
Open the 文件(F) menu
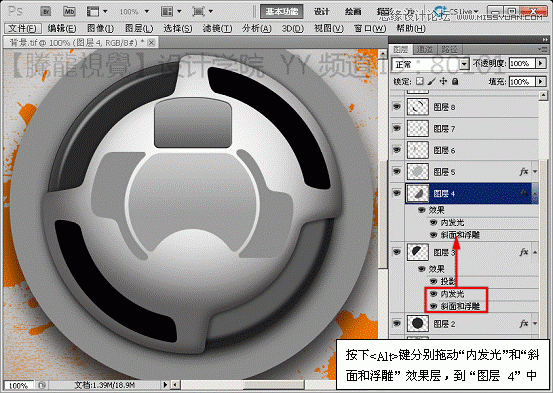click(x=23, y=28)
